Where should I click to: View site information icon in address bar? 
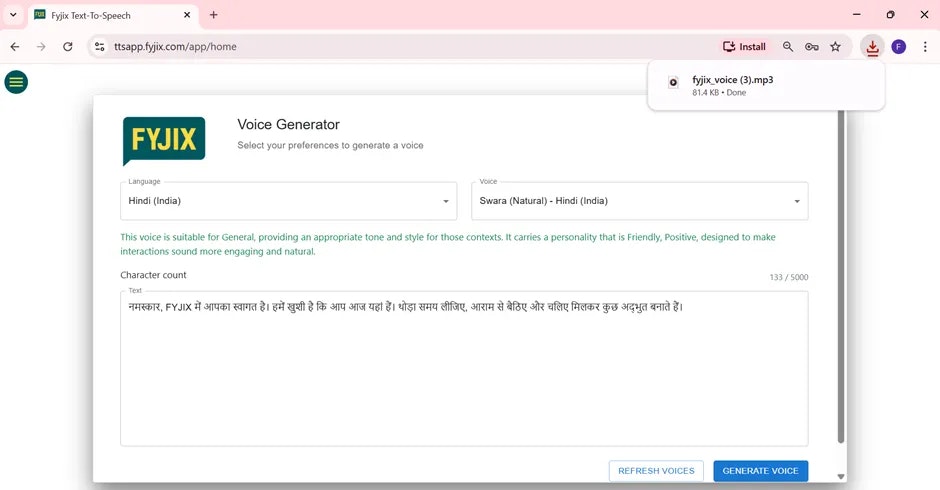click(x=100, y=47)
